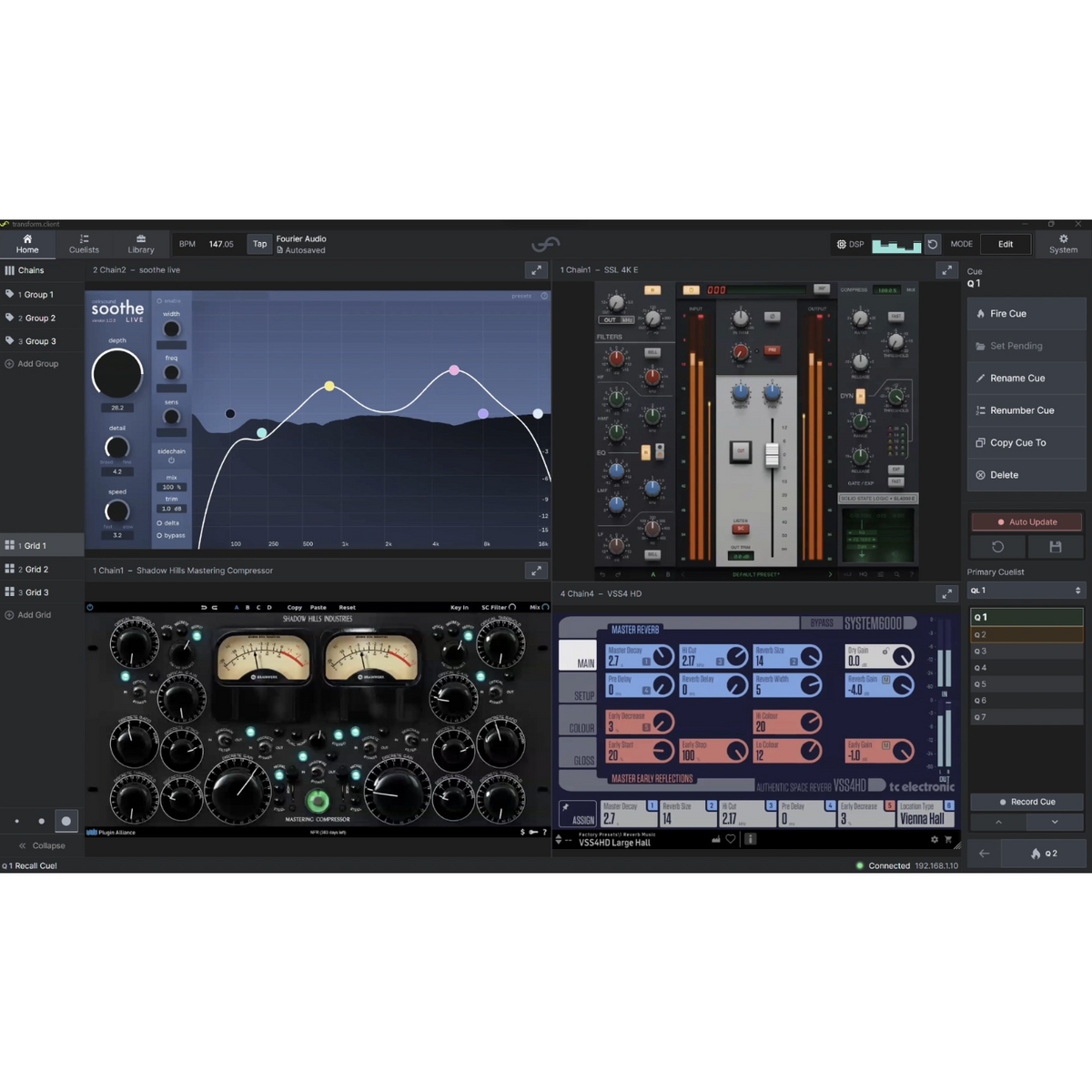Choose Set Pending cue option
The height and width of the screenshot is (1092, 1092).
[1026, 346]
